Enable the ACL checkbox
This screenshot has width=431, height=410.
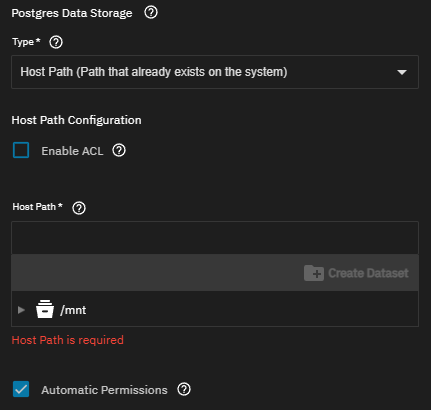pyautogui.click(x=21, y=150)
